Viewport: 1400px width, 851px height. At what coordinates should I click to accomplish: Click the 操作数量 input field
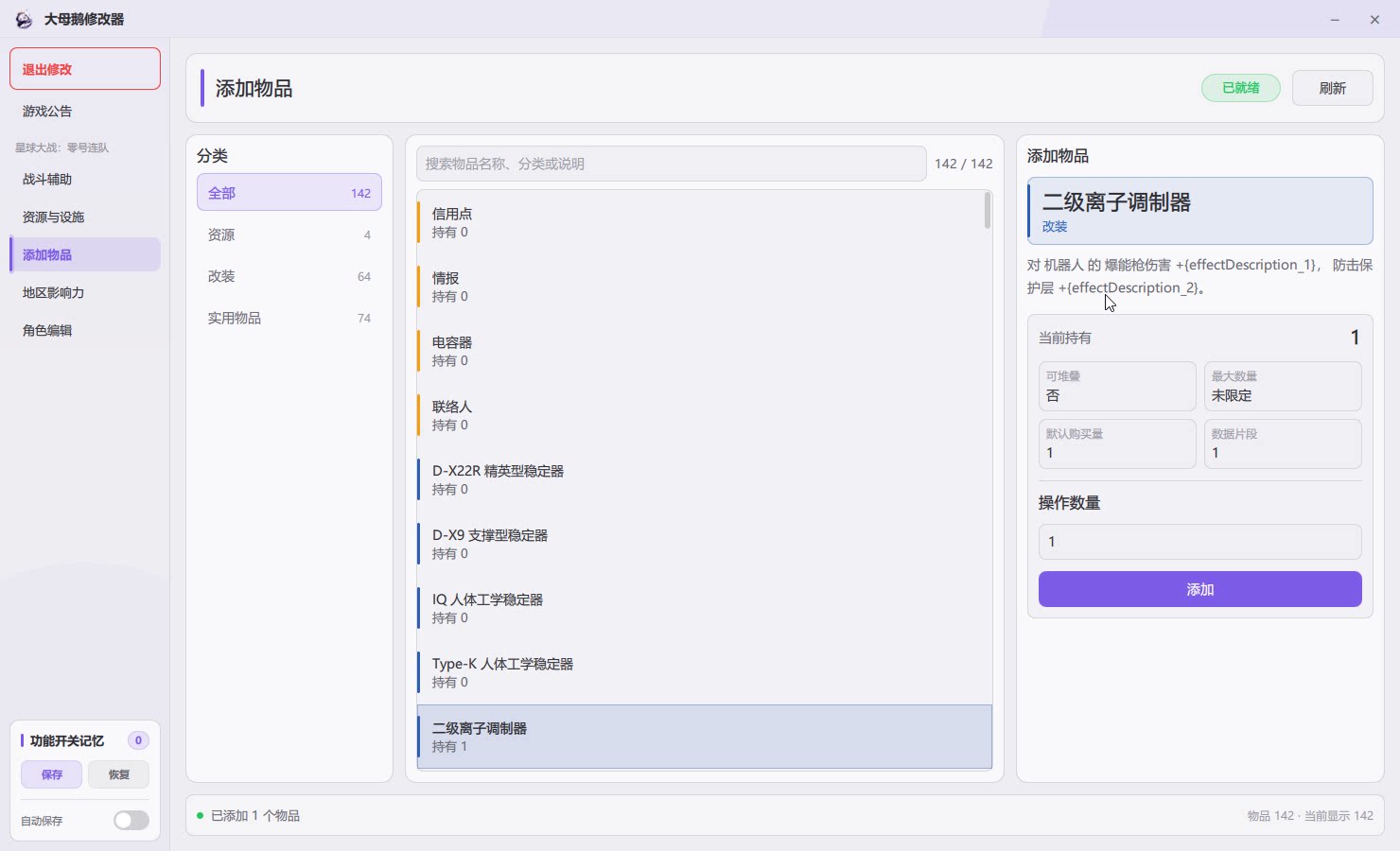(1199, 542)
